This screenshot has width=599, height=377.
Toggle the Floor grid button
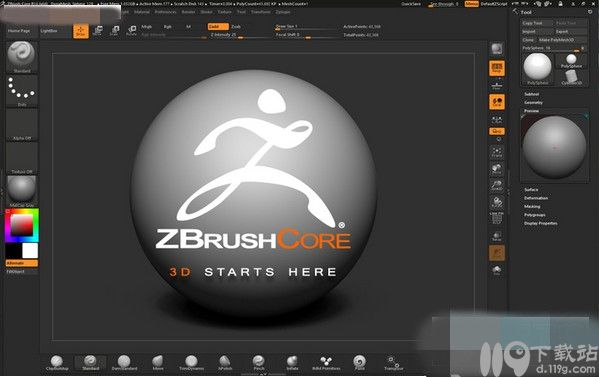(x=497, y=85)
